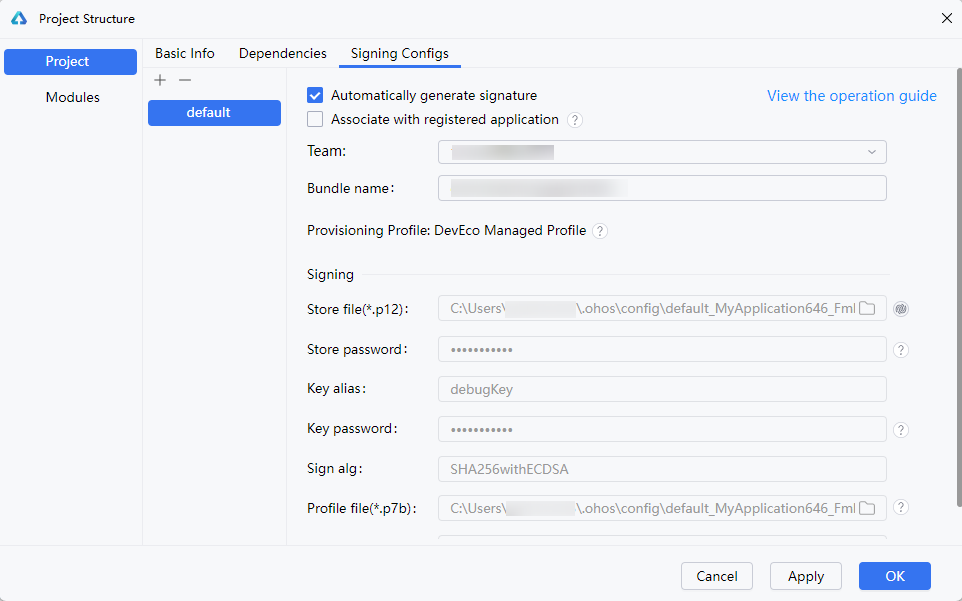Click the fingerprint icon beside Store file

click(900, 309)
